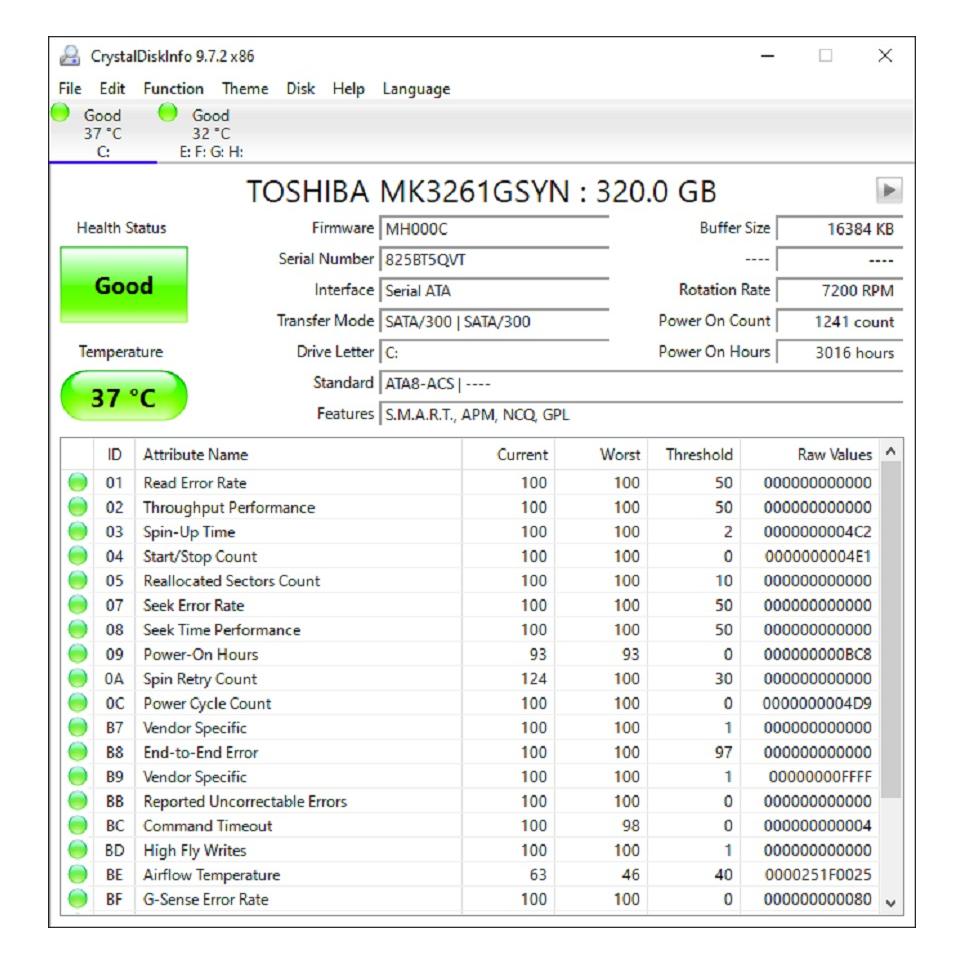Open the Disk menu

pyautogui.click(x=300, y=89)
